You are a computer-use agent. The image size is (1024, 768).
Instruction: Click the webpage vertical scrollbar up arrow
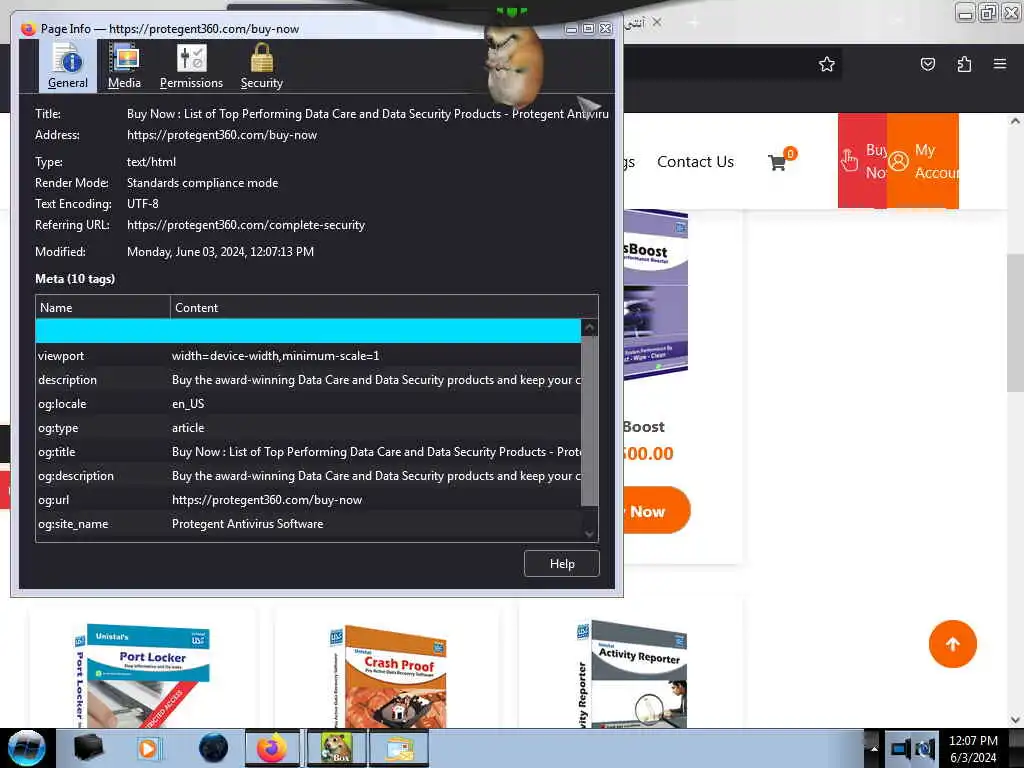click(x=1015, y=121)
